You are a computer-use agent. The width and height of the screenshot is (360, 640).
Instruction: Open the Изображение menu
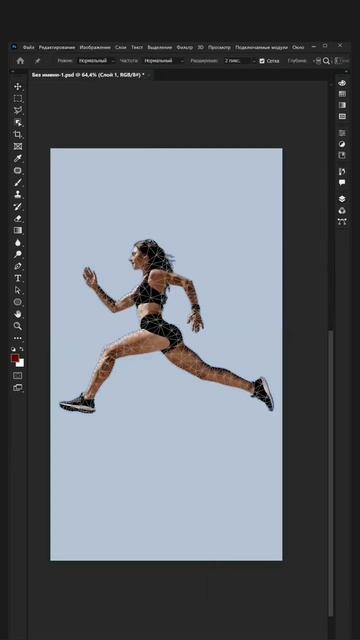click(x=95, y=47)
